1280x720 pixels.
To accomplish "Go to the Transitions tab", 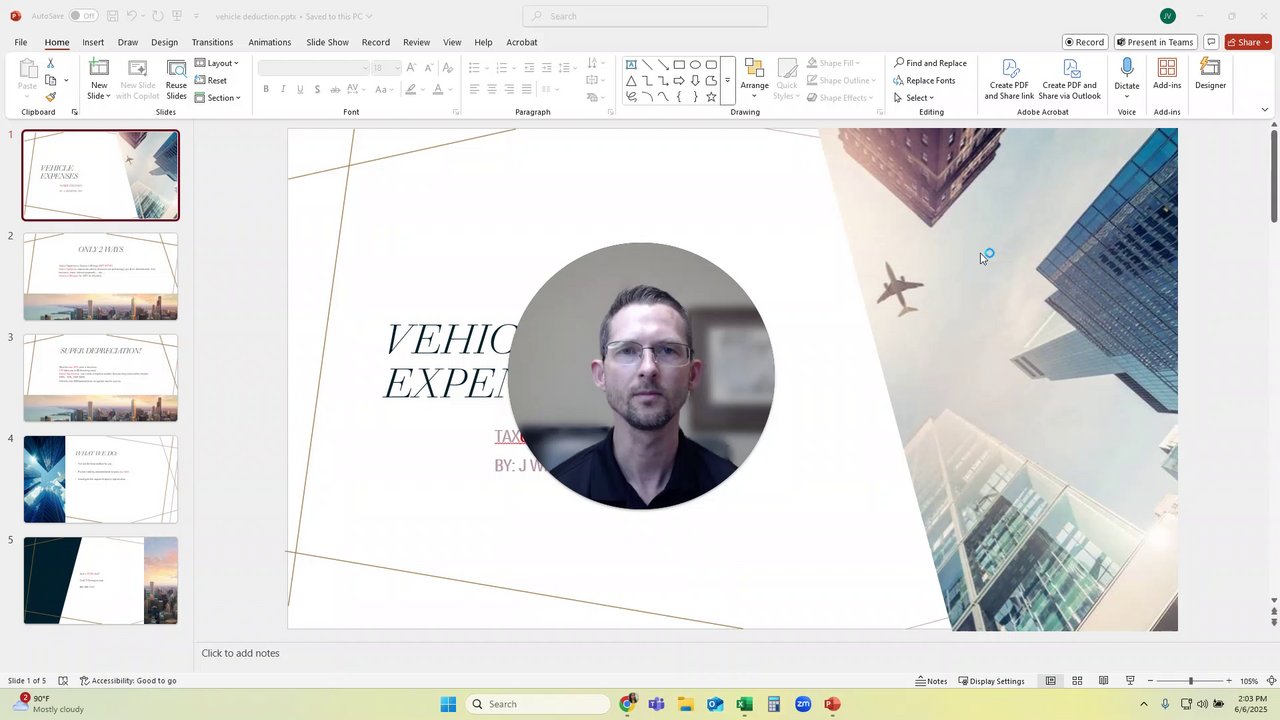I will [212, 42].
